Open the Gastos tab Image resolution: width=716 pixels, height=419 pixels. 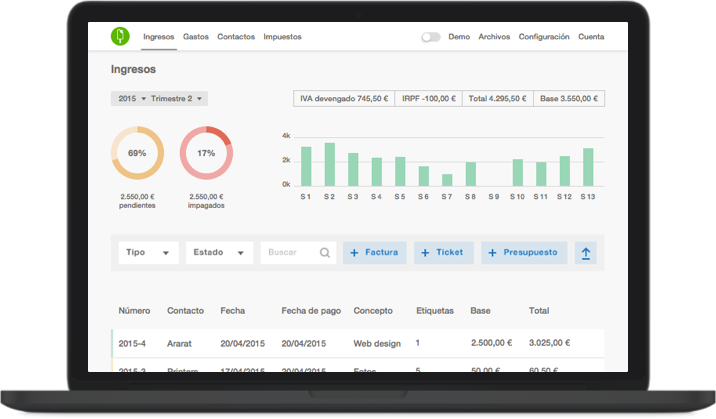195,37
